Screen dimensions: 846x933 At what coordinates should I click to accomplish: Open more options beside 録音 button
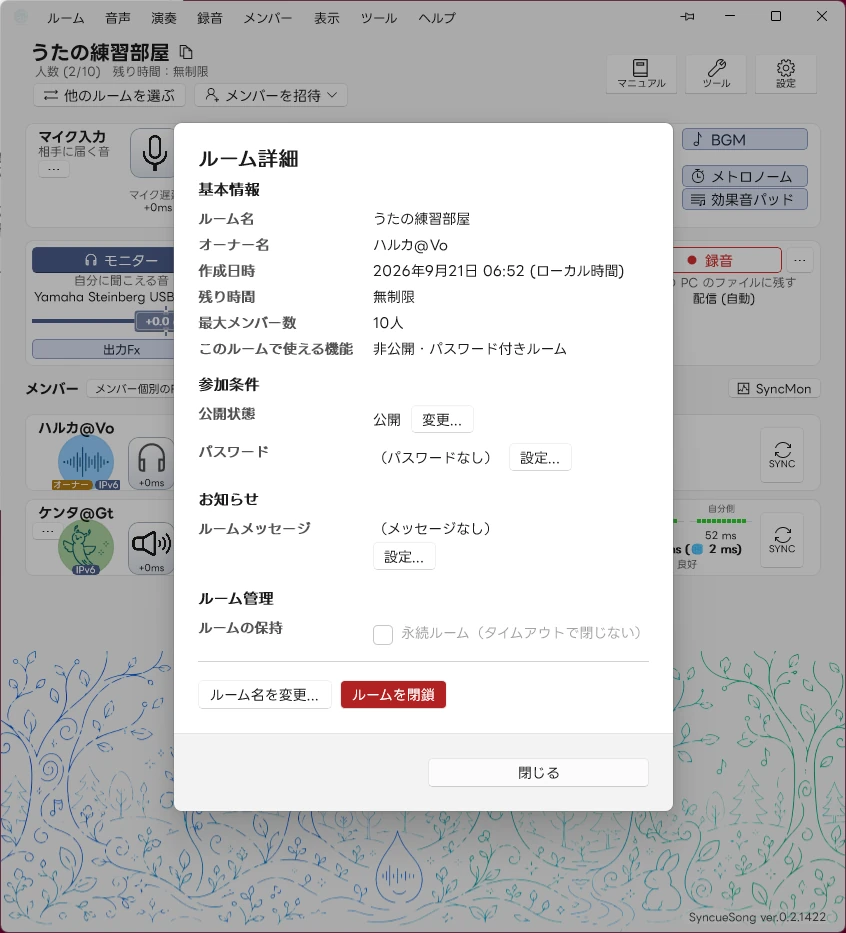800,260
